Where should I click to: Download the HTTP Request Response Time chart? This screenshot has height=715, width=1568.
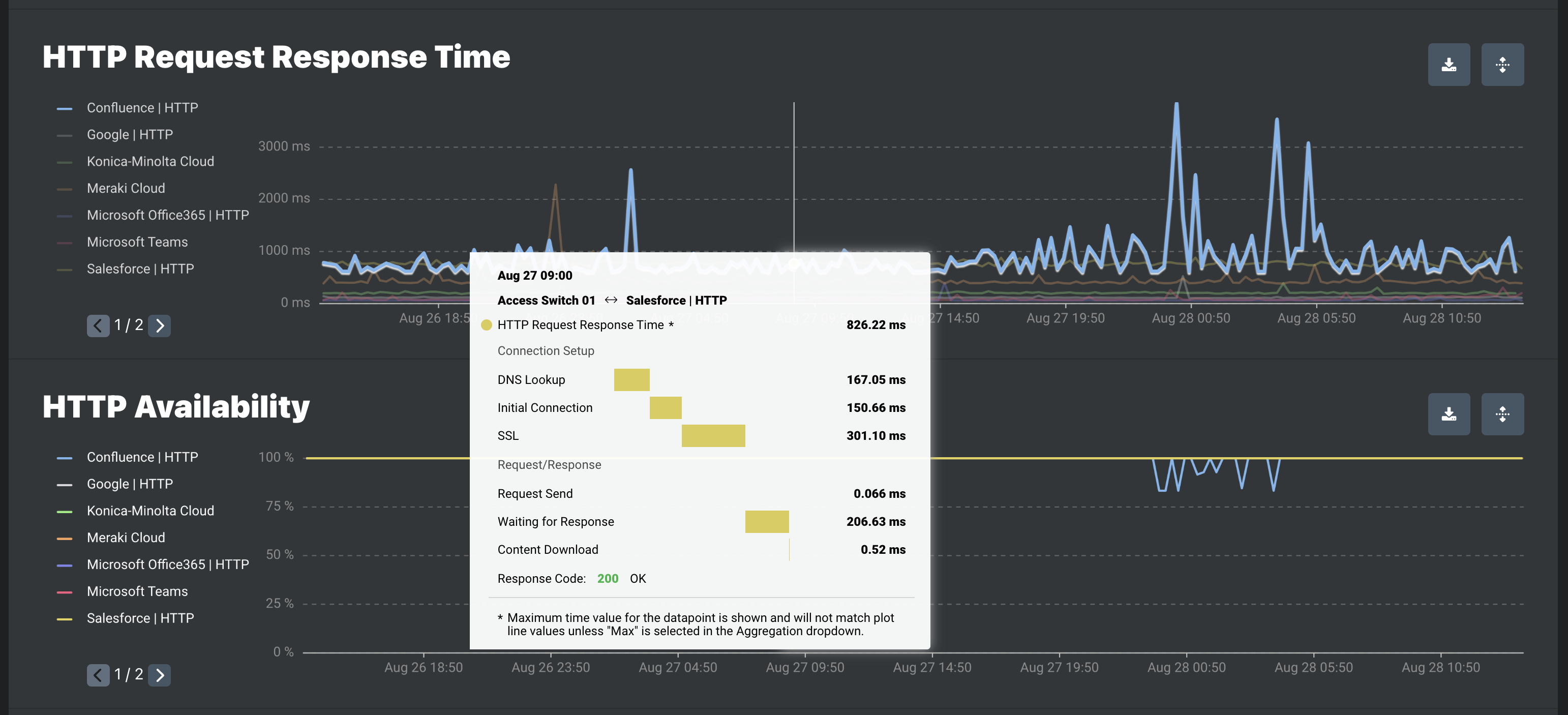(1449, 65)
